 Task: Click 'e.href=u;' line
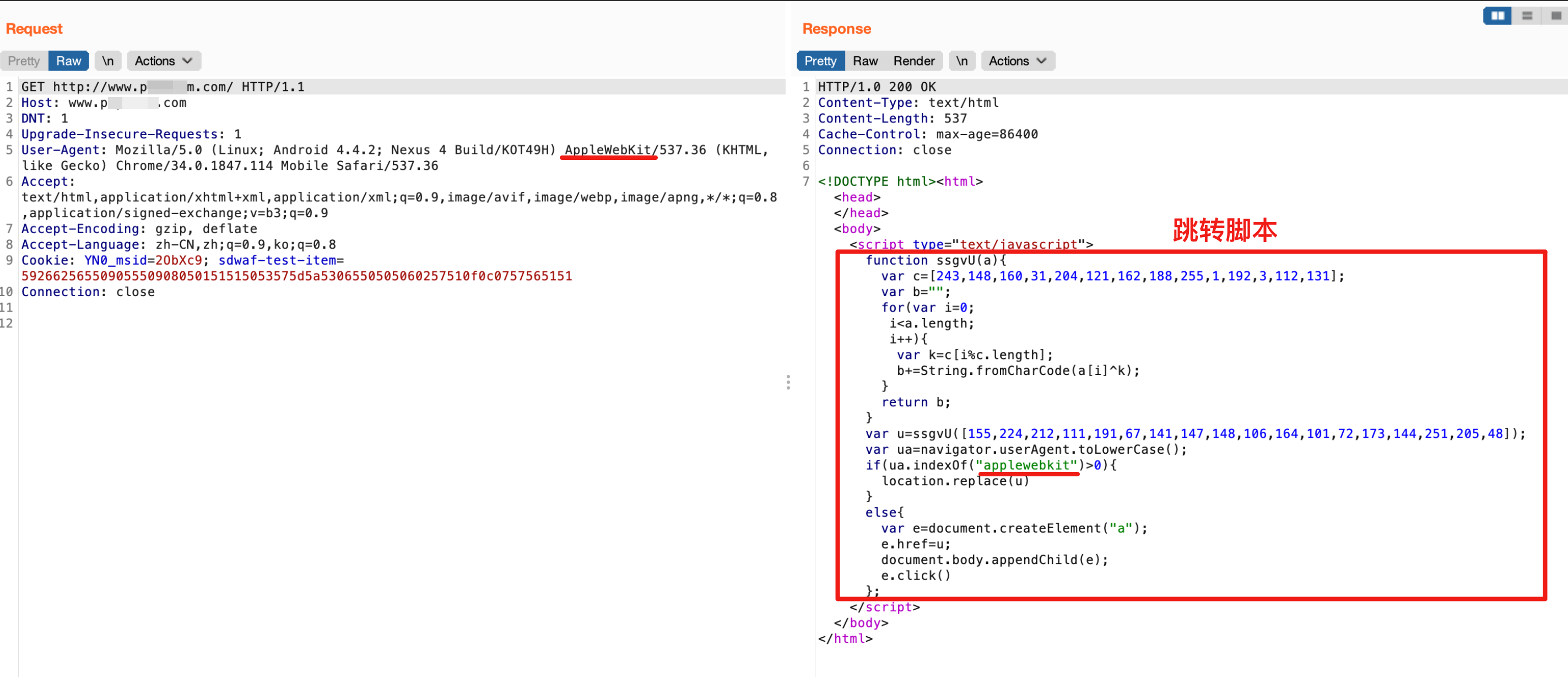[x=916, y=544]
